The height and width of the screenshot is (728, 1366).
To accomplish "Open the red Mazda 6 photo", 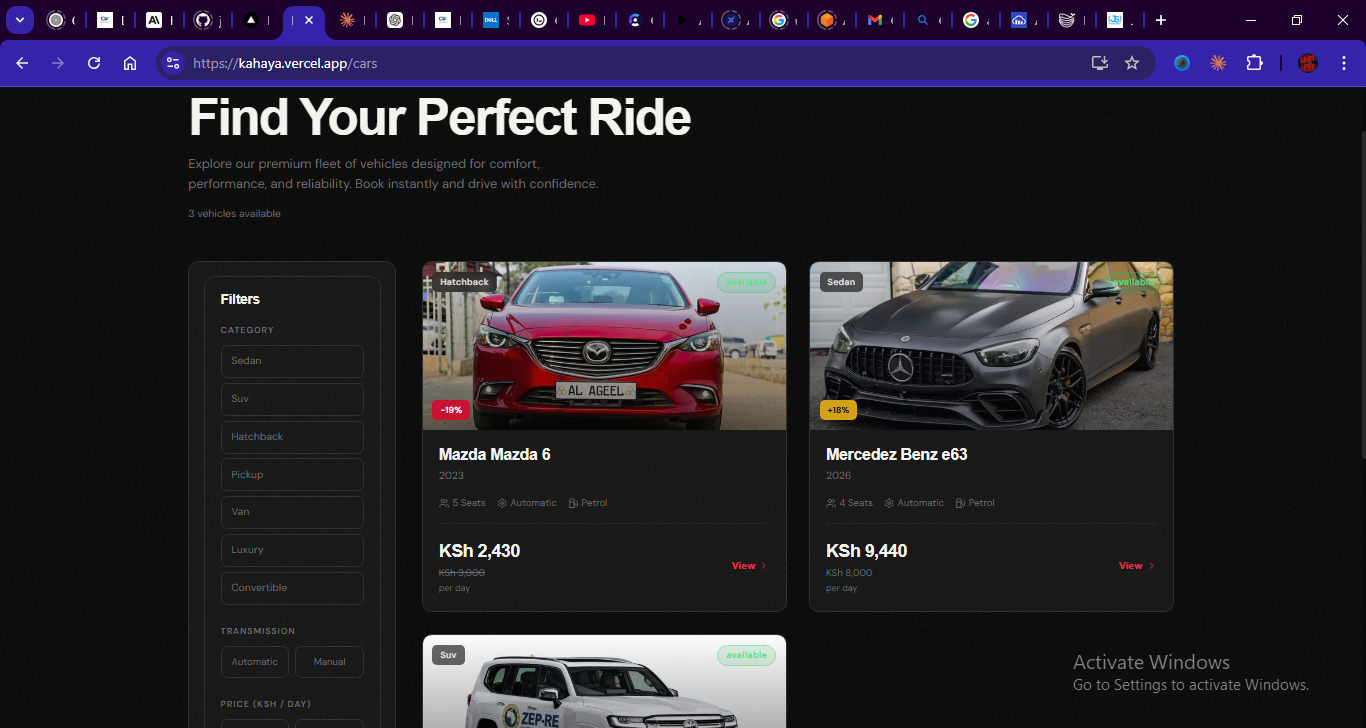I will coord(604,346).
